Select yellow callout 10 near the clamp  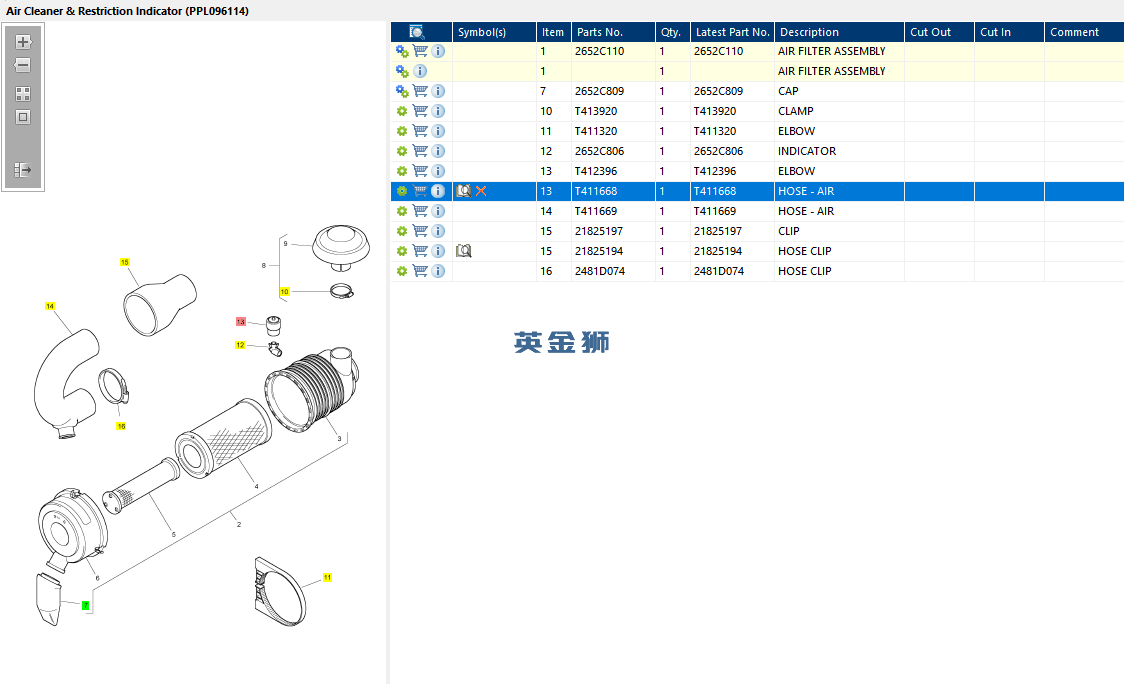(x=285, y=292)
